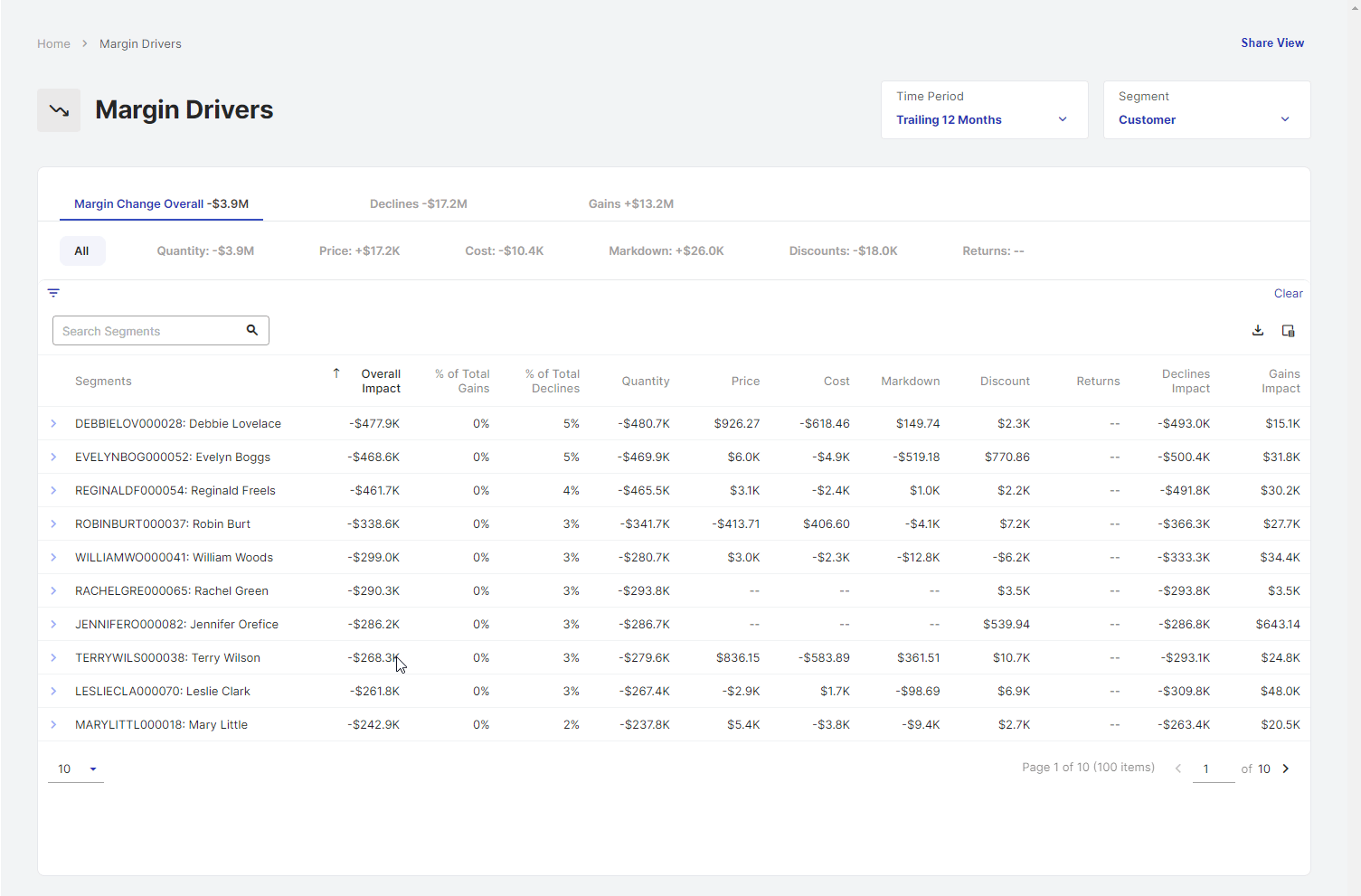This screenshot has height=896, width=1361.
Task: Click the filter icon above search box
Action: click(53, 293)
